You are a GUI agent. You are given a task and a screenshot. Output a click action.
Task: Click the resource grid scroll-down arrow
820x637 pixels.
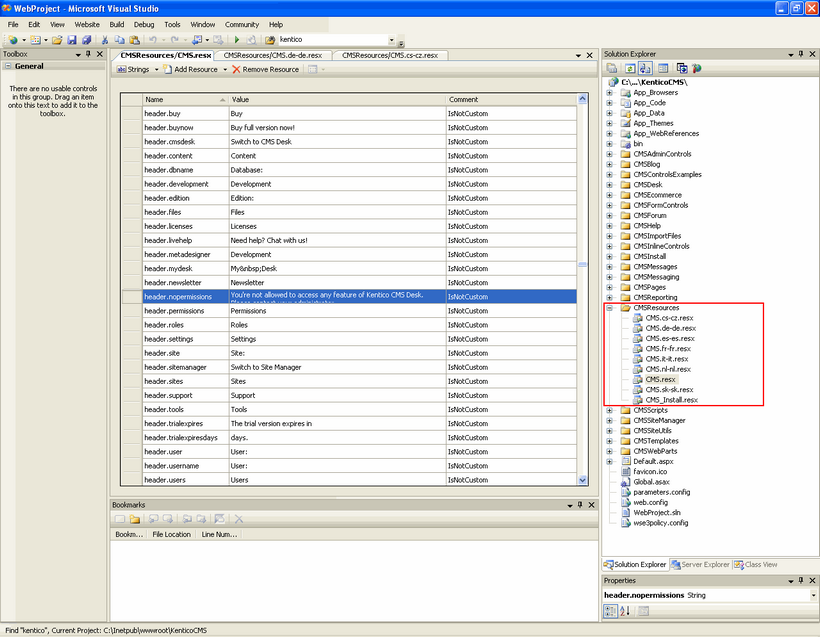click(x=583, y=480)
